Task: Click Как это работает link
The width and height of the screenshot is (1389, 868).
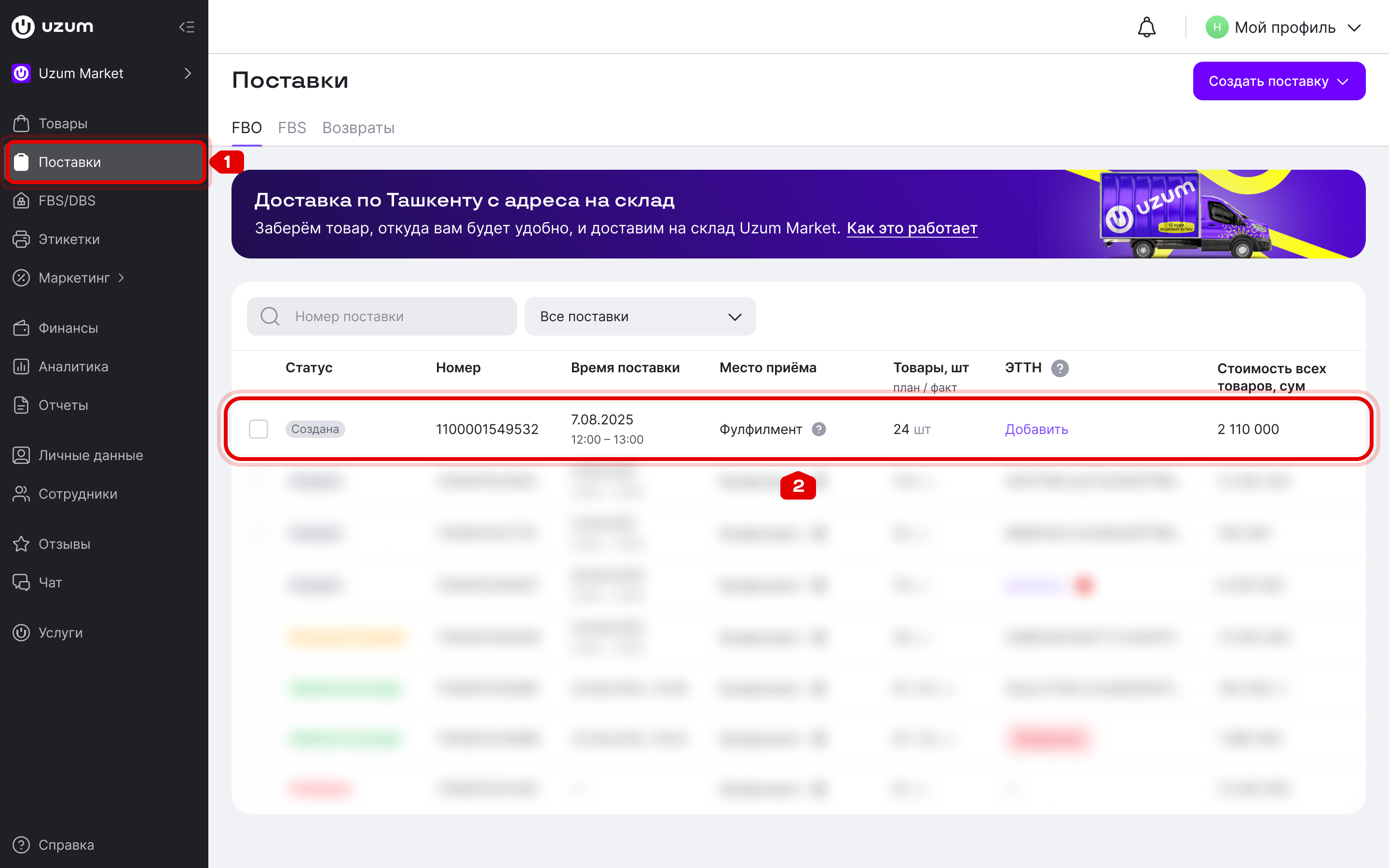Action: click(912, 228)
